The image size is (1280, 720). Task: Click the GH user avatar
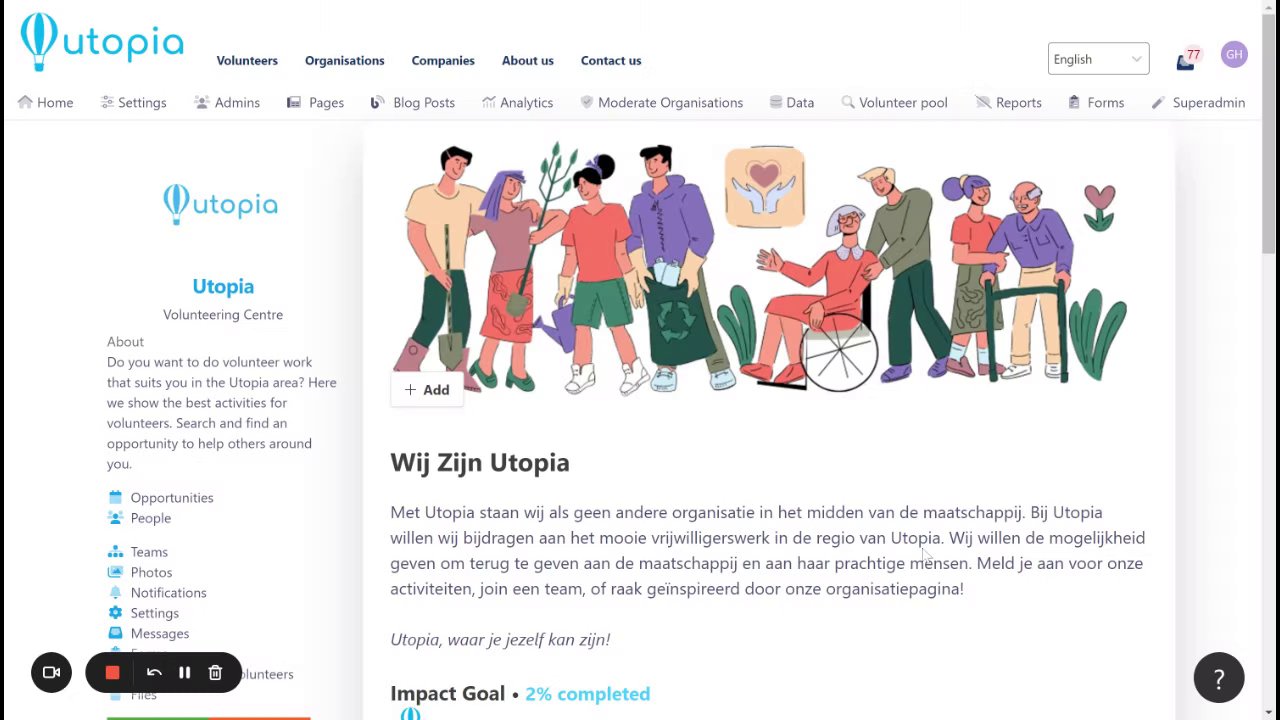1234,55
